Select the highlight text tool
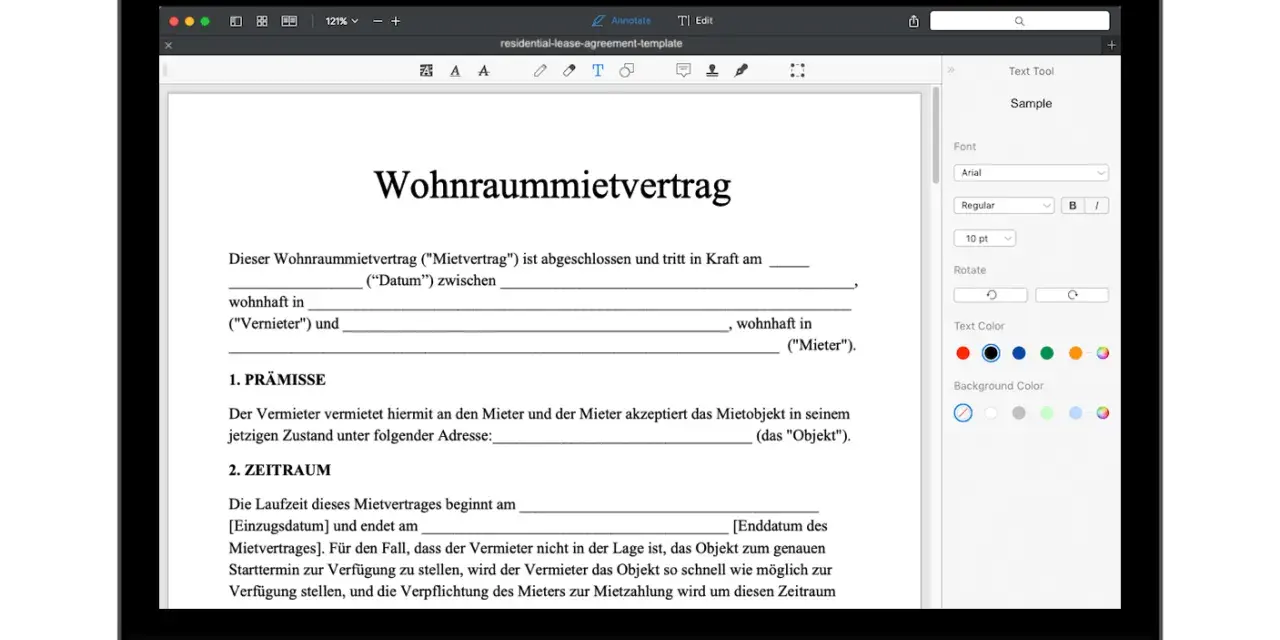 point(426,70)
